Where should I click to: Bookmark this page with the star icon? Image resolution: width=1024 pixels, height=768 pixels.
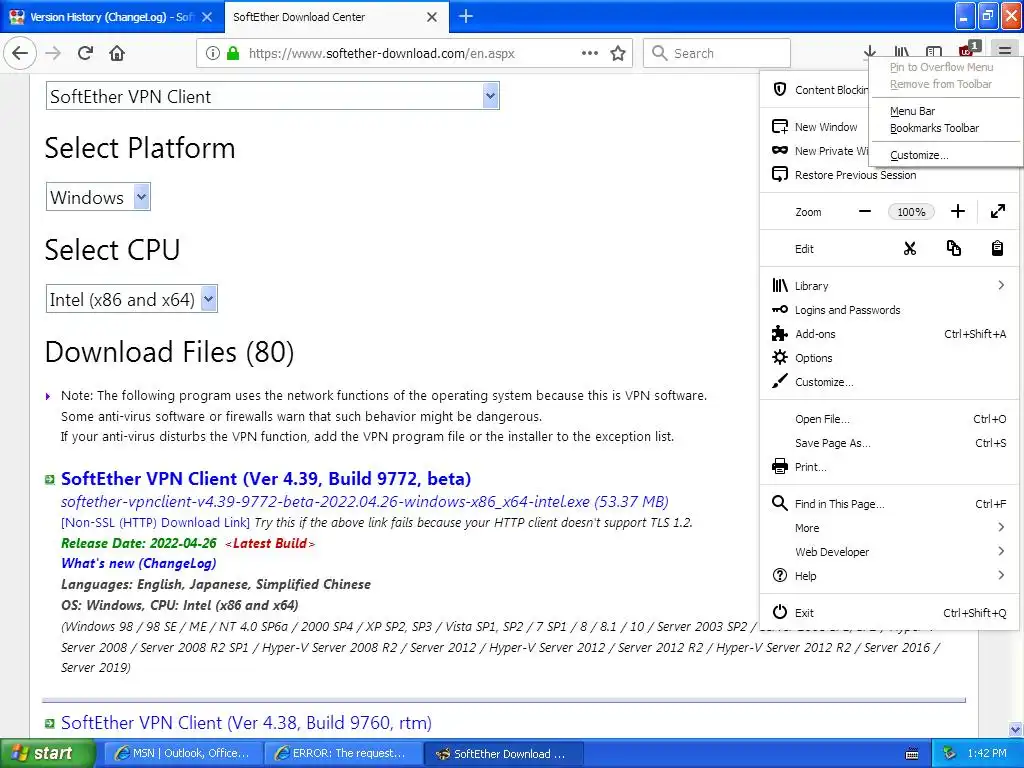coord(618,53)
